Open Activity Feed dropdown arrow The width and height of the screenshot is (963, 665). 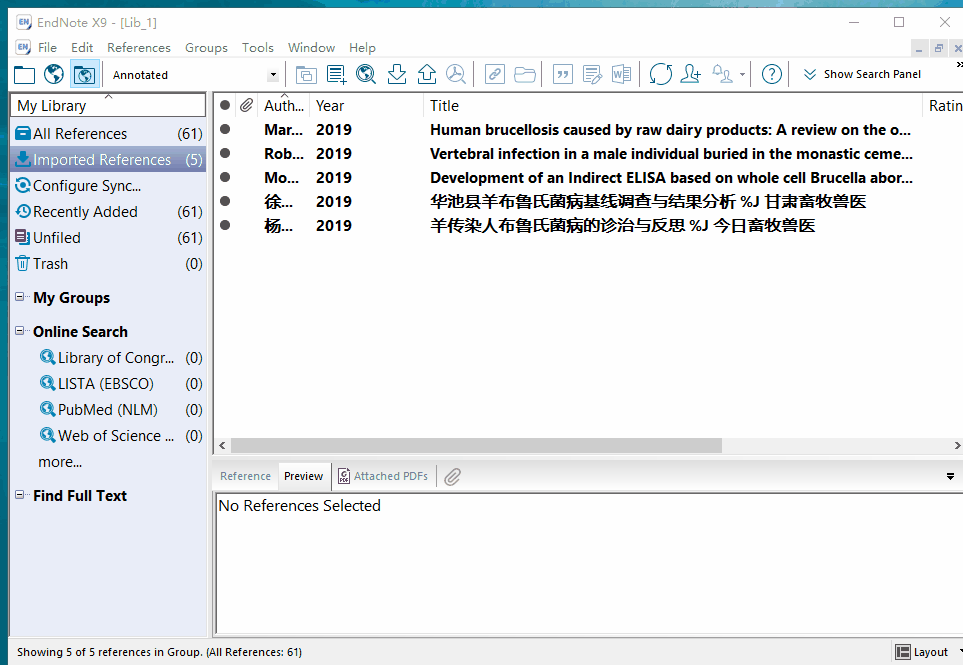743,75
